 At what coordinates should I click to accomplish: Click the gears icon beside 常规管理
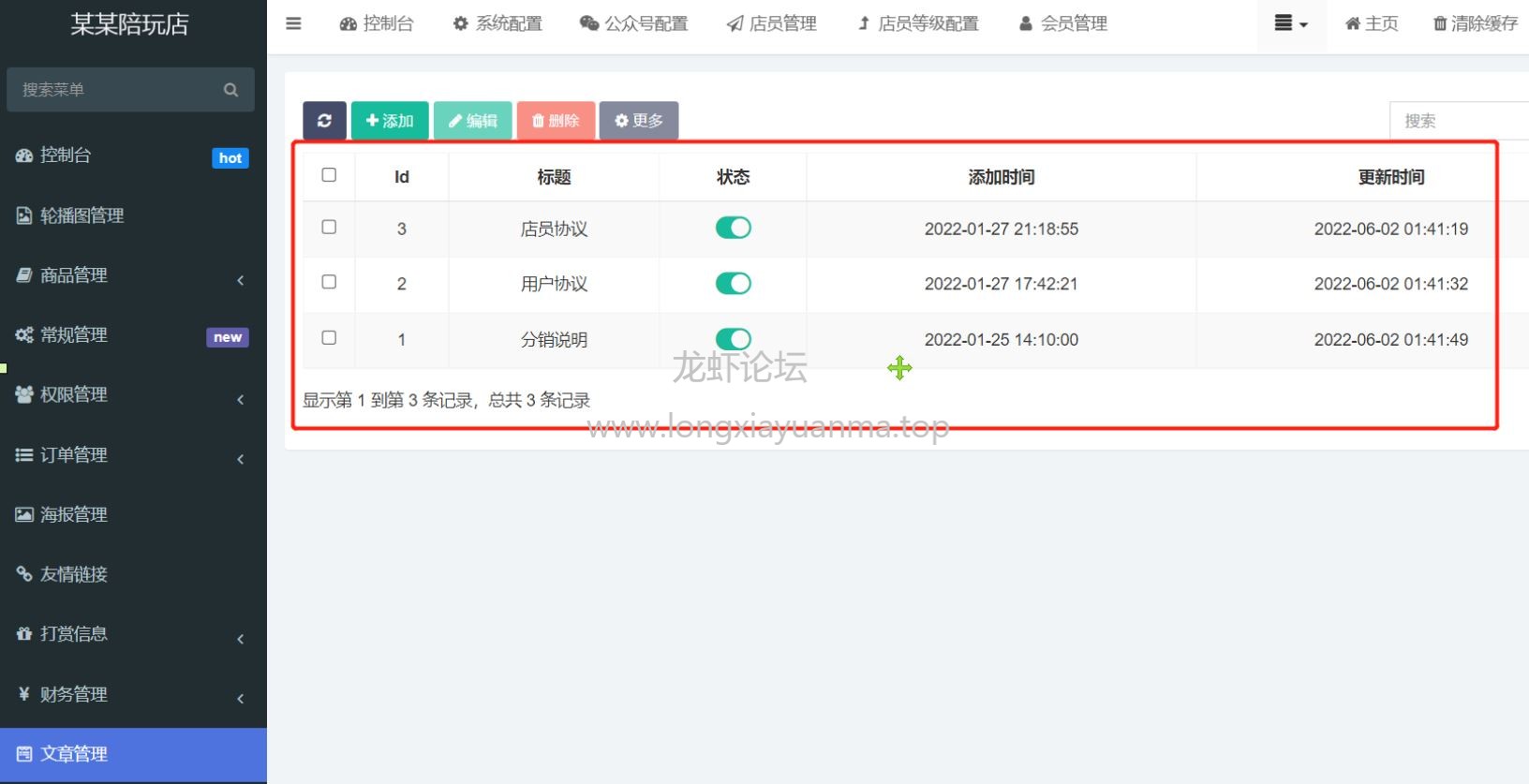tap(24, 335)
